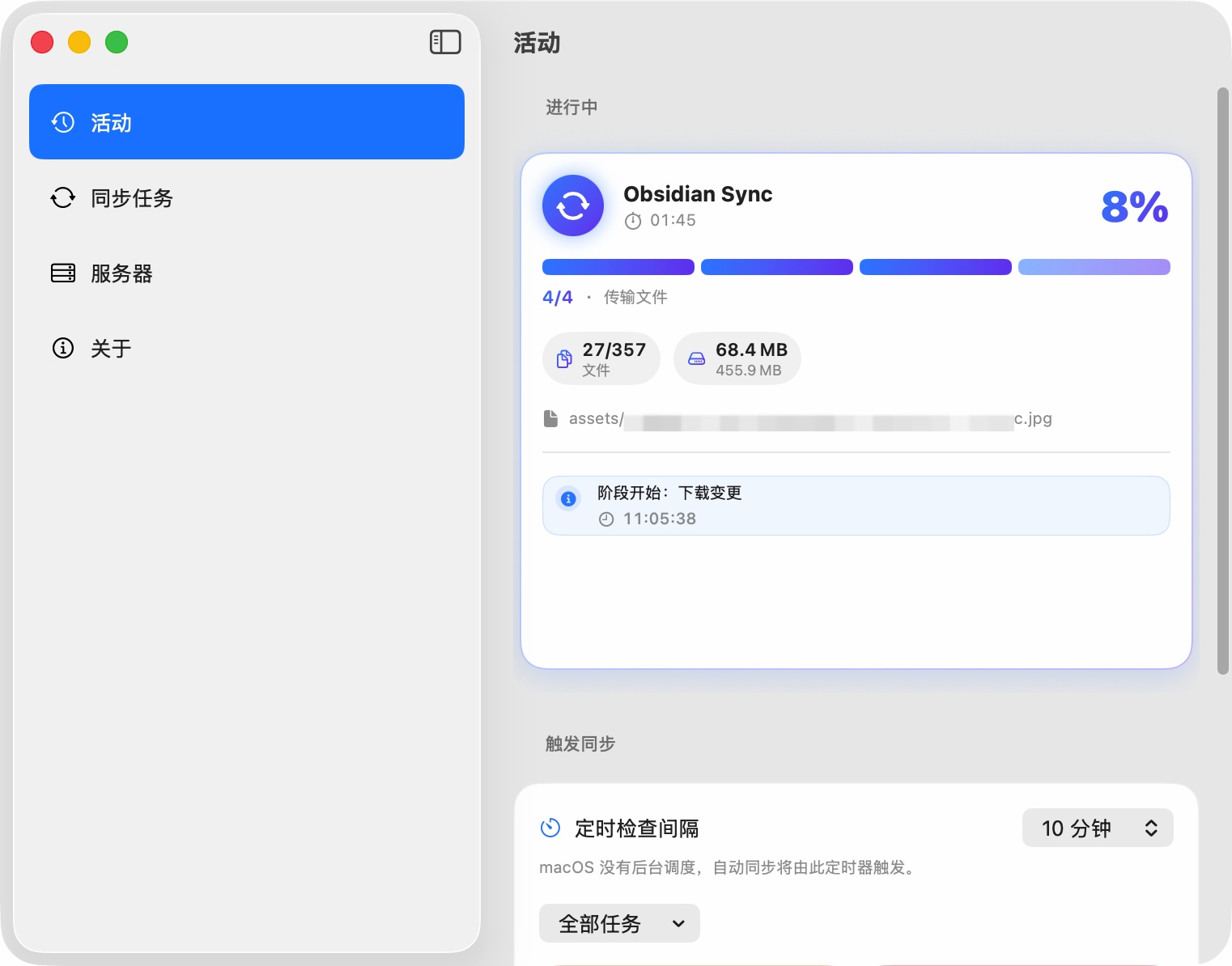The width and height of the screenshot is (1232, 966).
Task: Open the 服务器 sidebar section
Action: [x=247, y=273]
